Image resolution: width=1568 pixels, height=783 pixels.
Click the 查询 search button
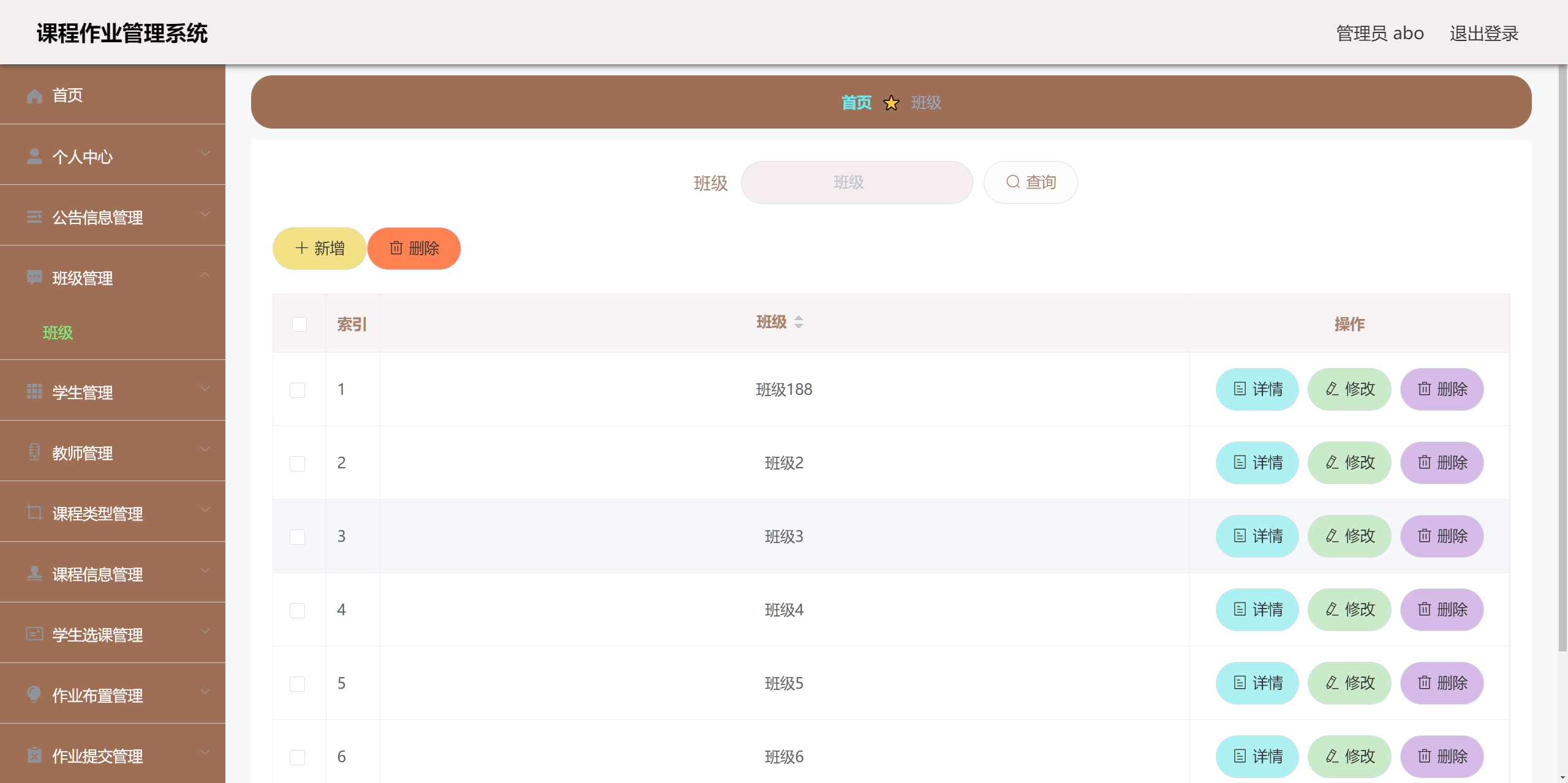[x=1030, y=182]
